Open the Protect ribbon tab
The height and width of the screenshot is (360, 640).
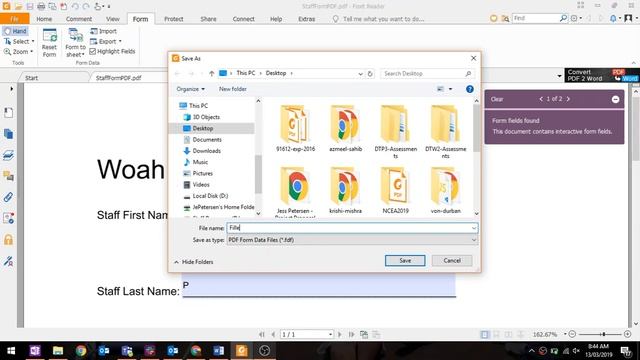point(173,19)
